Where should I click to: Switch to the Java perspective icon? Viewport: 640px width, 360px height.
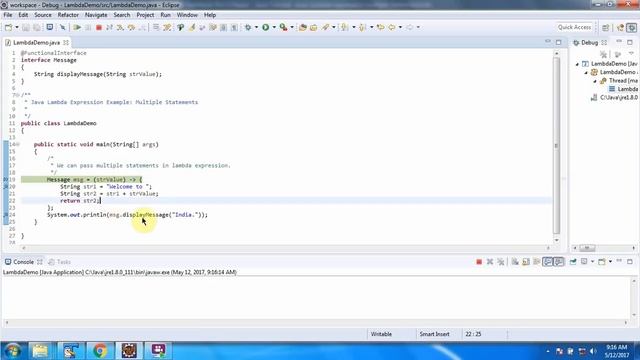[x=620, y=27]
